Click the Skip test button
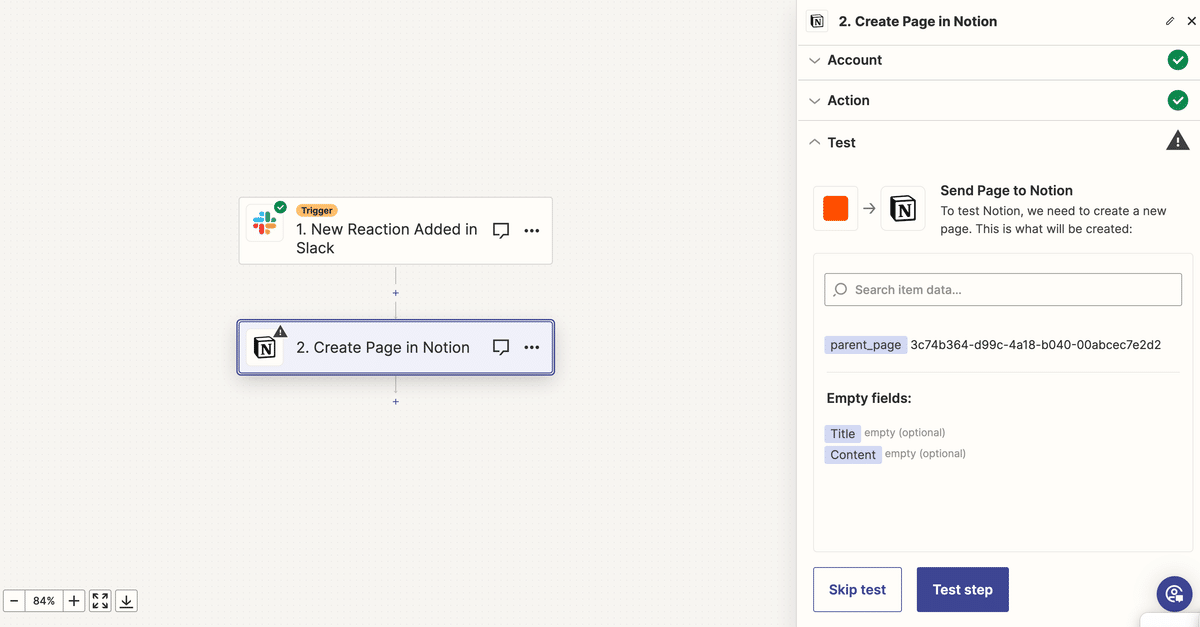 [857, 589]
